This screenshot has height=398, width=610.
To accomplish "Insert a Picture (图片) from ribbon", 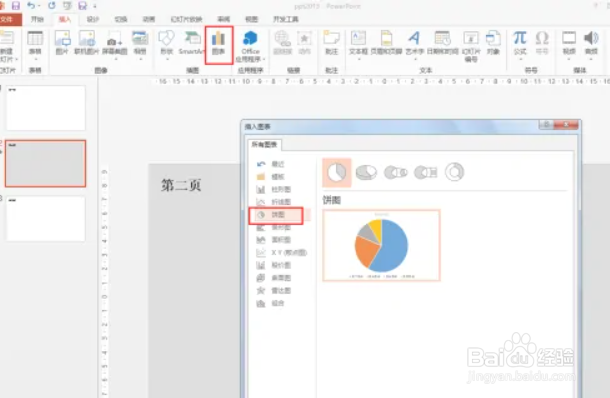I will pos(62,43).
